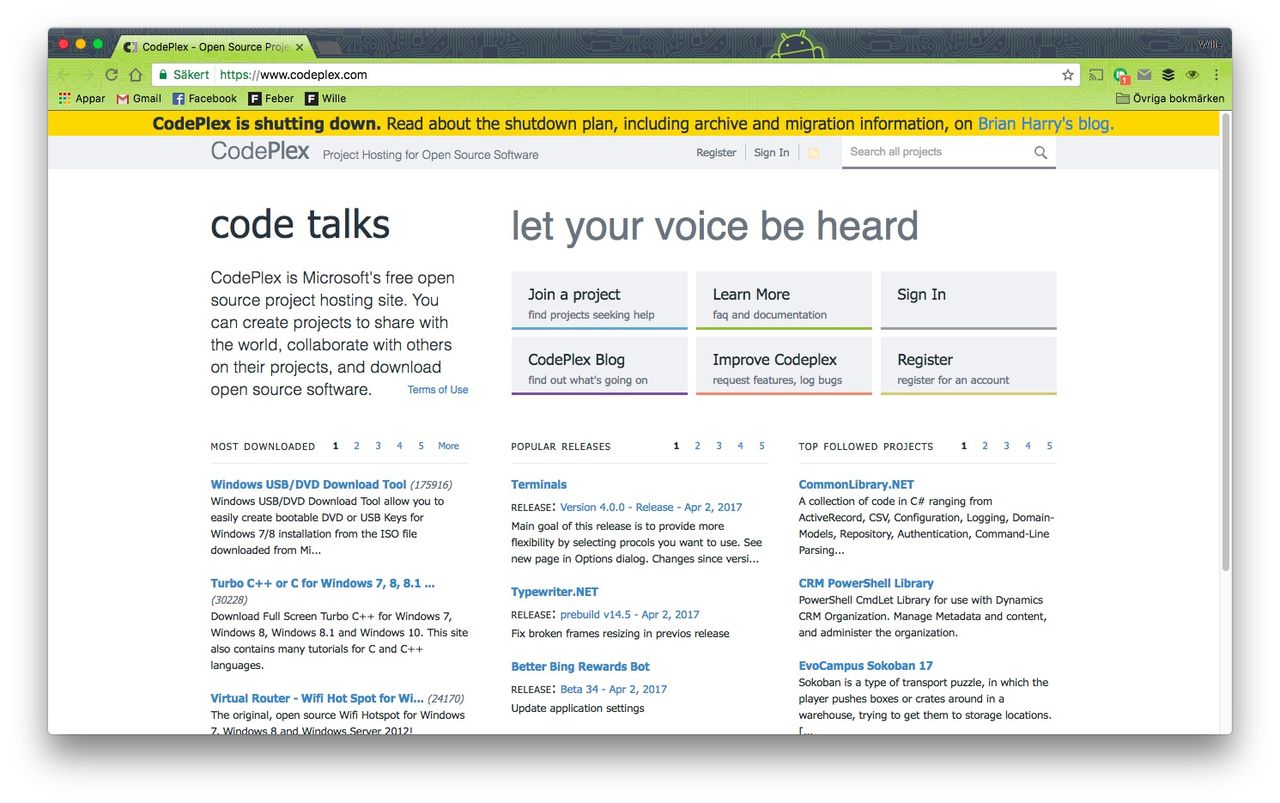The width and height of the screenshot is (1280, 803).
Task: Go to page 3 of Most Downloaded
Action: 378,446
